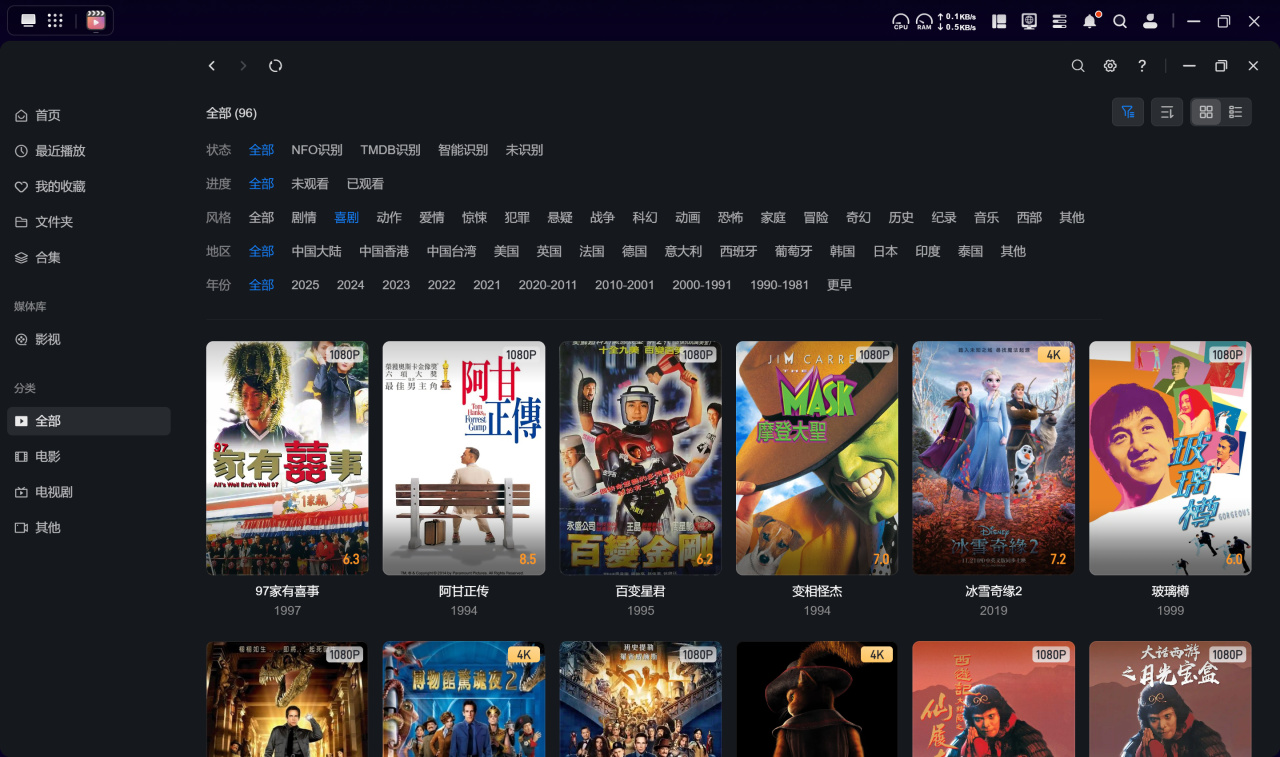
Task: Open the sort order options
Action: [x=1167, y=112]
